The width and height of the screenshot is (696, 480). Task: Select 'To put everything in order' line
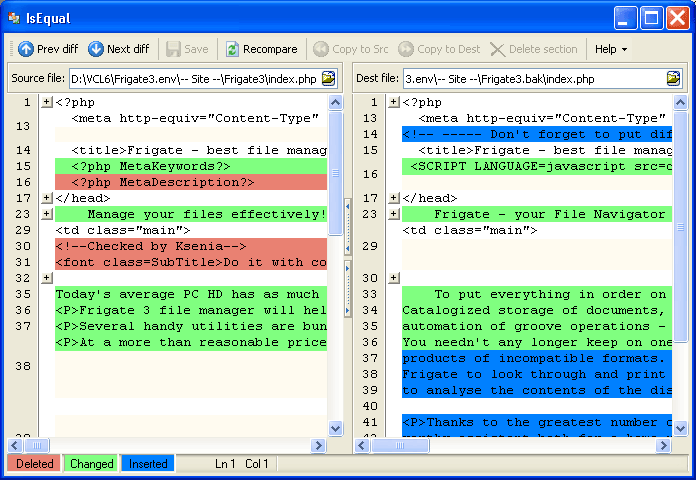pyautogui.click(x=537, y=294)
